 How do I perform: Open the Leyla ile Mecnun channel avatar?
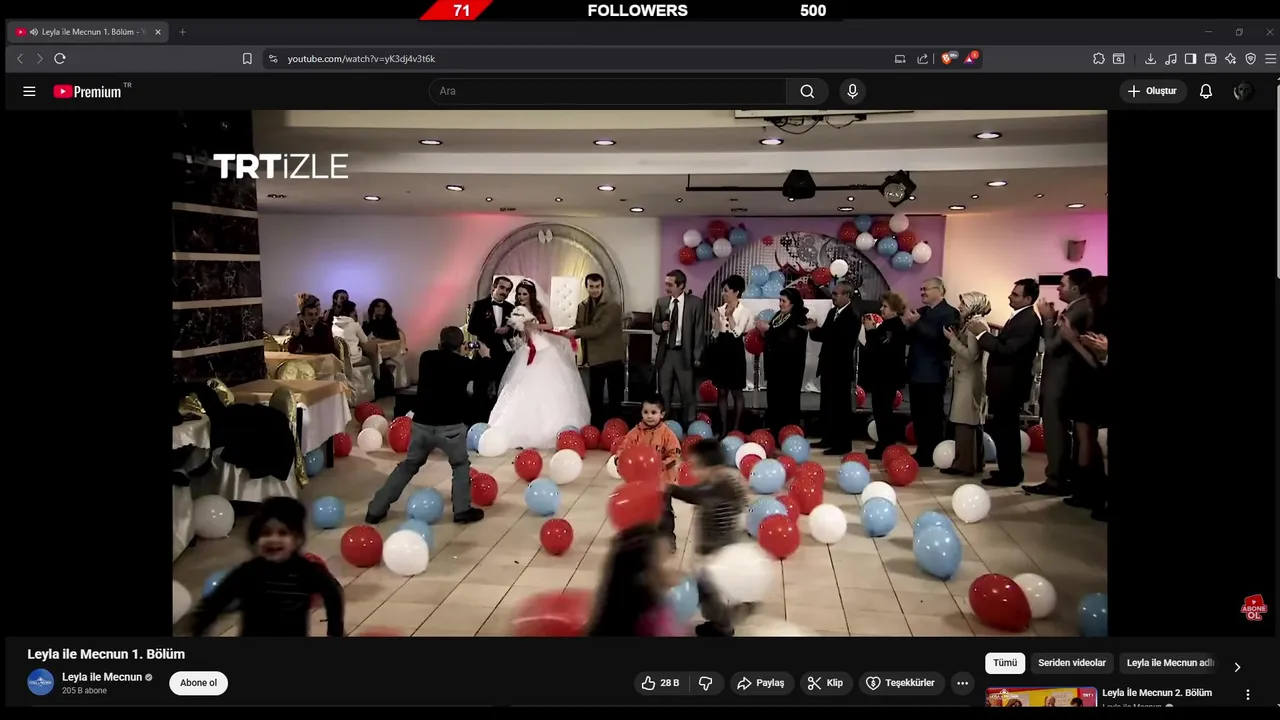point(40,682)
